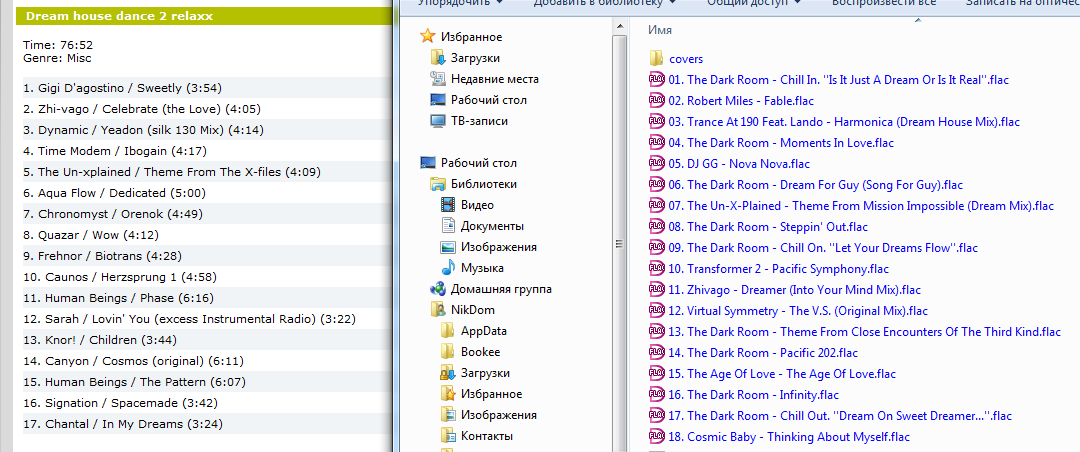Click track 8 Quazar / Wow
The width and height of the screenshot is (1080, 452).
pos(93,235)
